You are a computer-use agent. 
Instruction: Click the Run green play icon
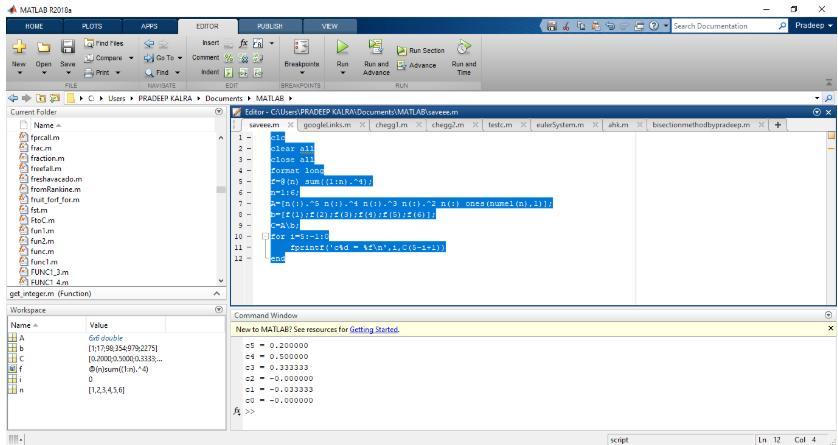tap(342, 48)
